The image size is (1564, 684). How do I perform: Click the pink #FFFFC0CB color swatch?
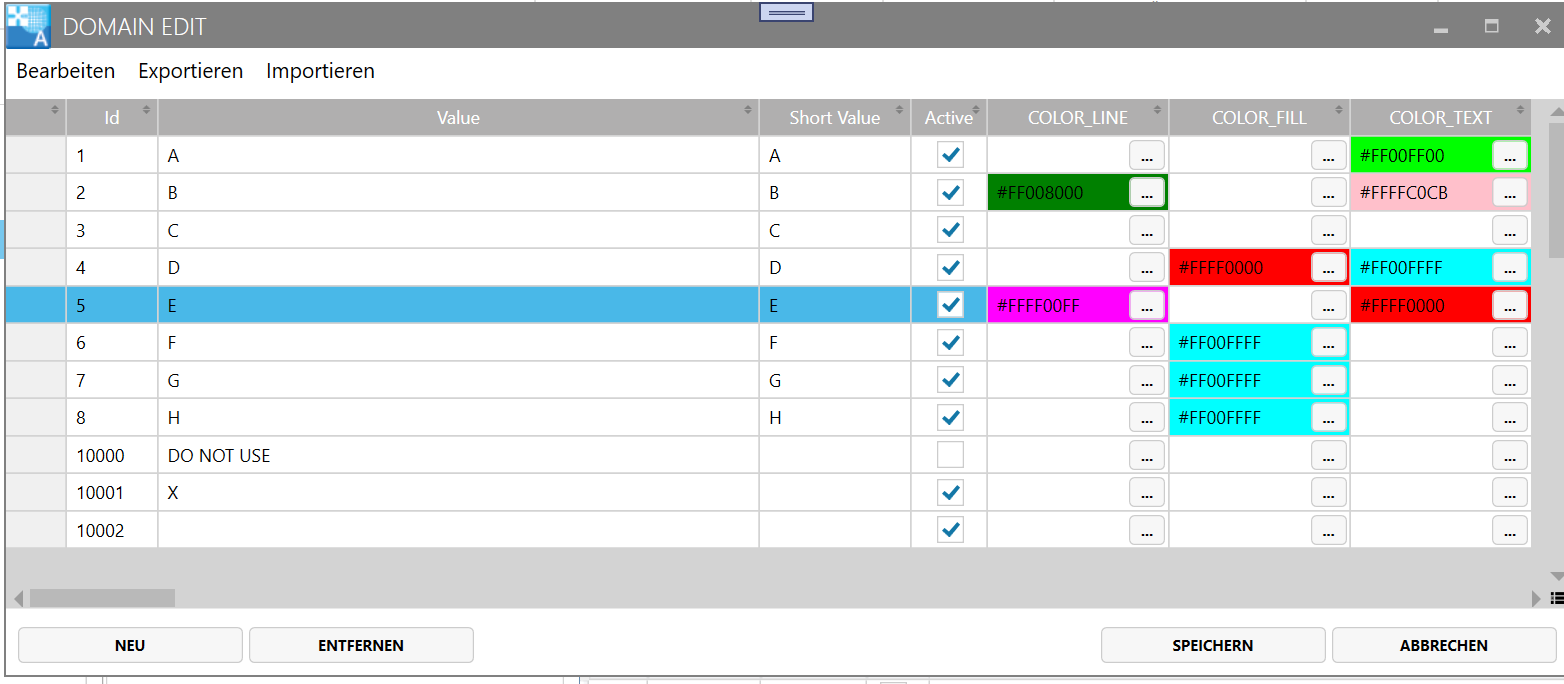[x=1418, y=193]
